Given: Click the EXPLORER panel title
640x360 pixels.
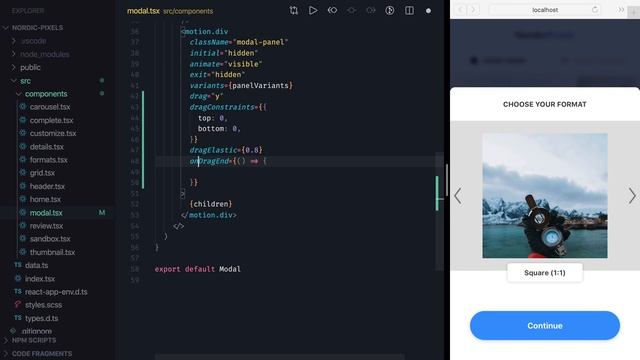Looking at the screenshot, I should [28, 11].
